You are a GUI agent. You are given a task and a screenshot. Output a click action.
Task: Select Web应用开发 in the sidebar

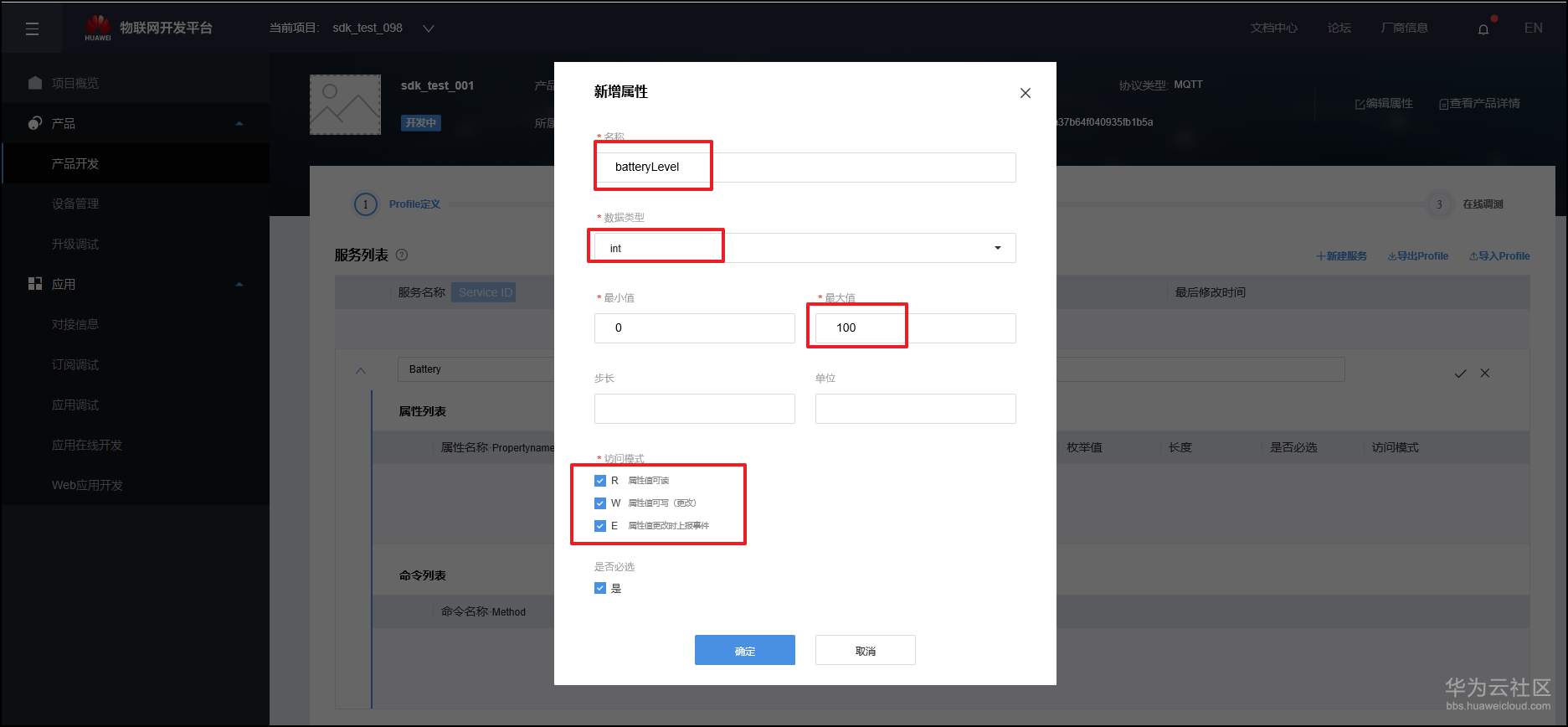point(87,485)
